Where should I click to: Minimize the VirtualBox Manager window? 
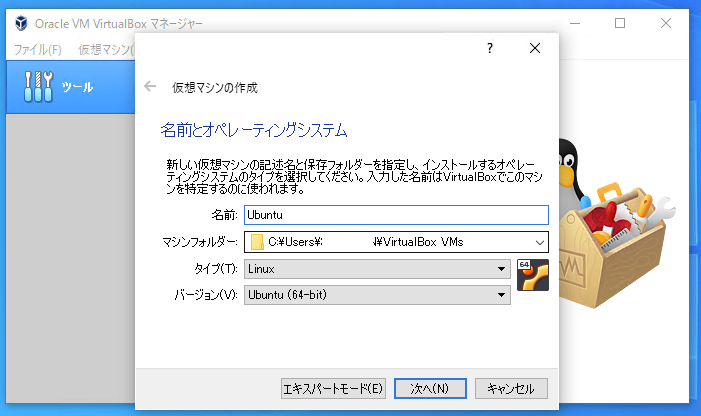click(x=575, y=23)
